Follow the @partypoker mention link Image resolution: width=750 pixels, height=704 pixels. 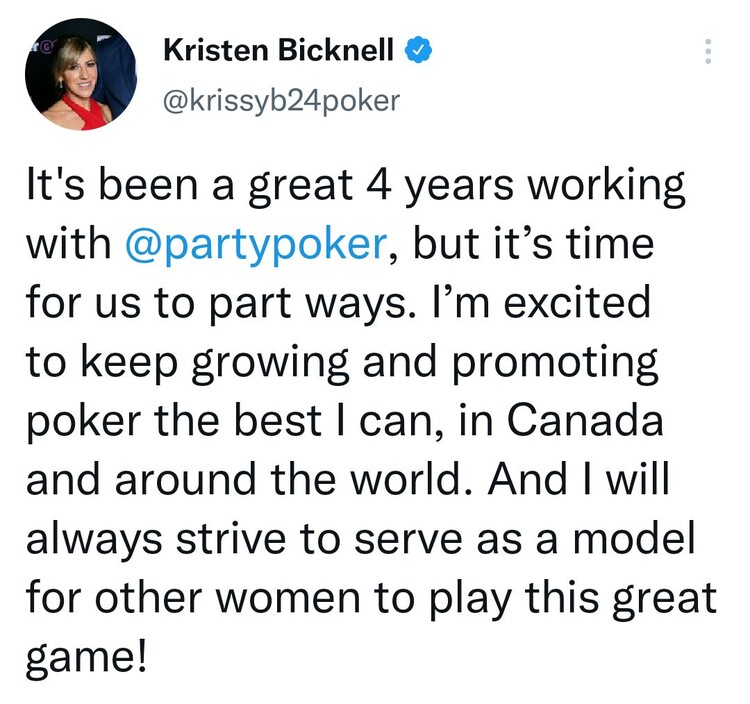[x=255, y=245]
